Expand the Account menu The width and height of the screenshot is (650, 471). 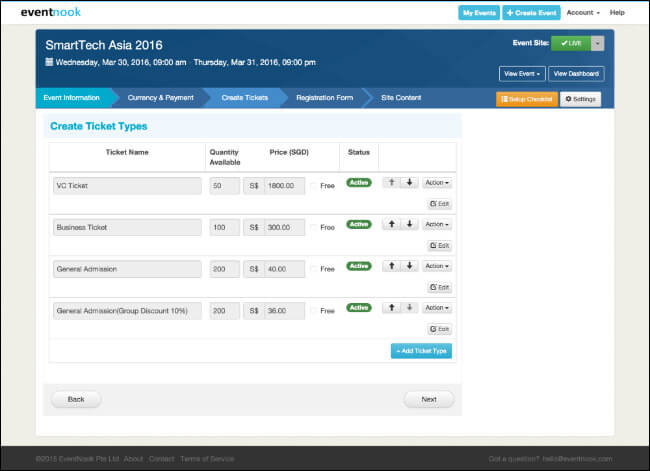point(583,12)
